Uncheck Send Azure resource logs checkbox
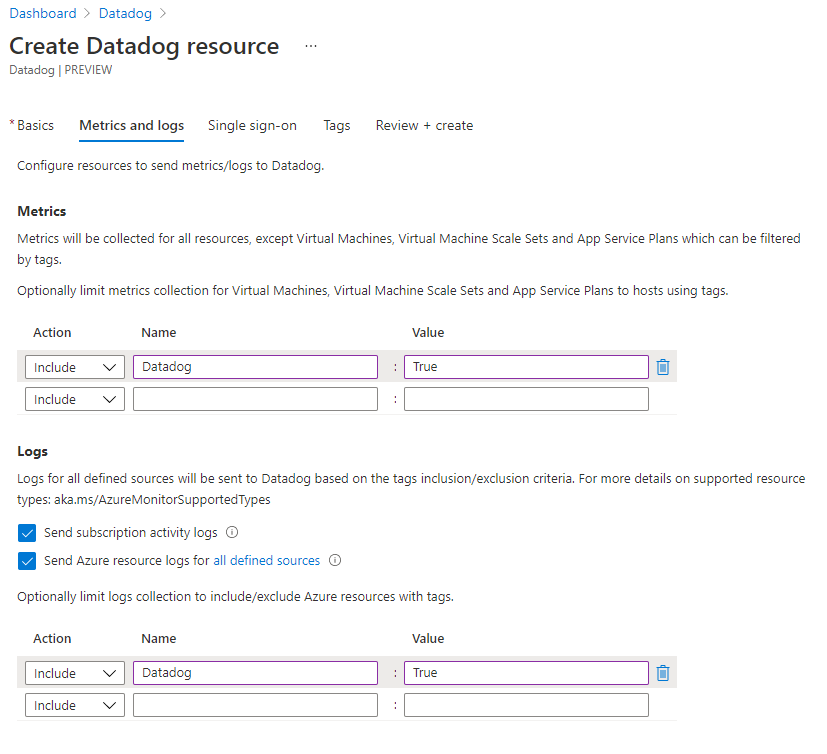The height and width of the screenshot is (754, 827). [27, 561]
